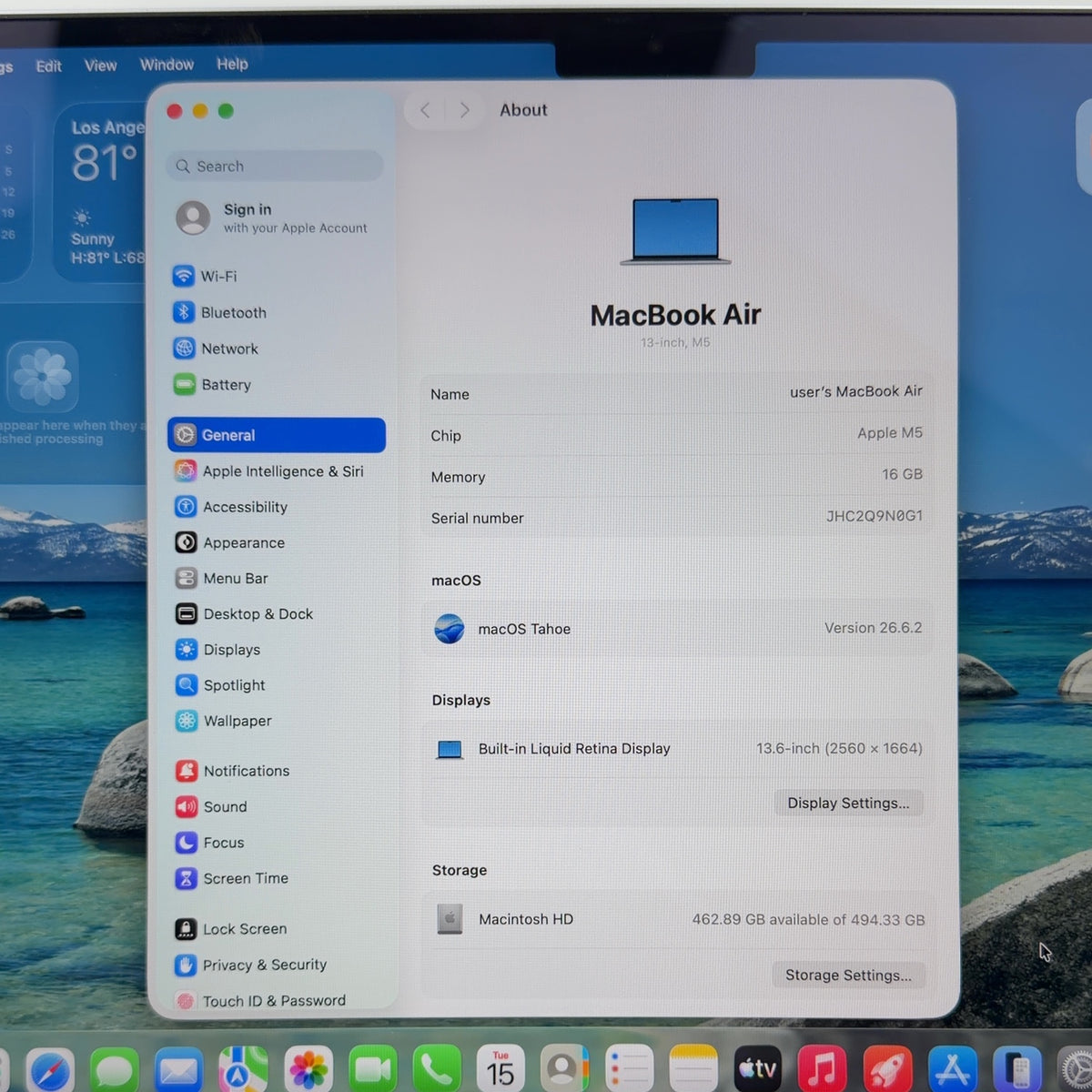Open iPhone Mirroring from the Dock
1092x1092 pixels.
point(1017,1070)
